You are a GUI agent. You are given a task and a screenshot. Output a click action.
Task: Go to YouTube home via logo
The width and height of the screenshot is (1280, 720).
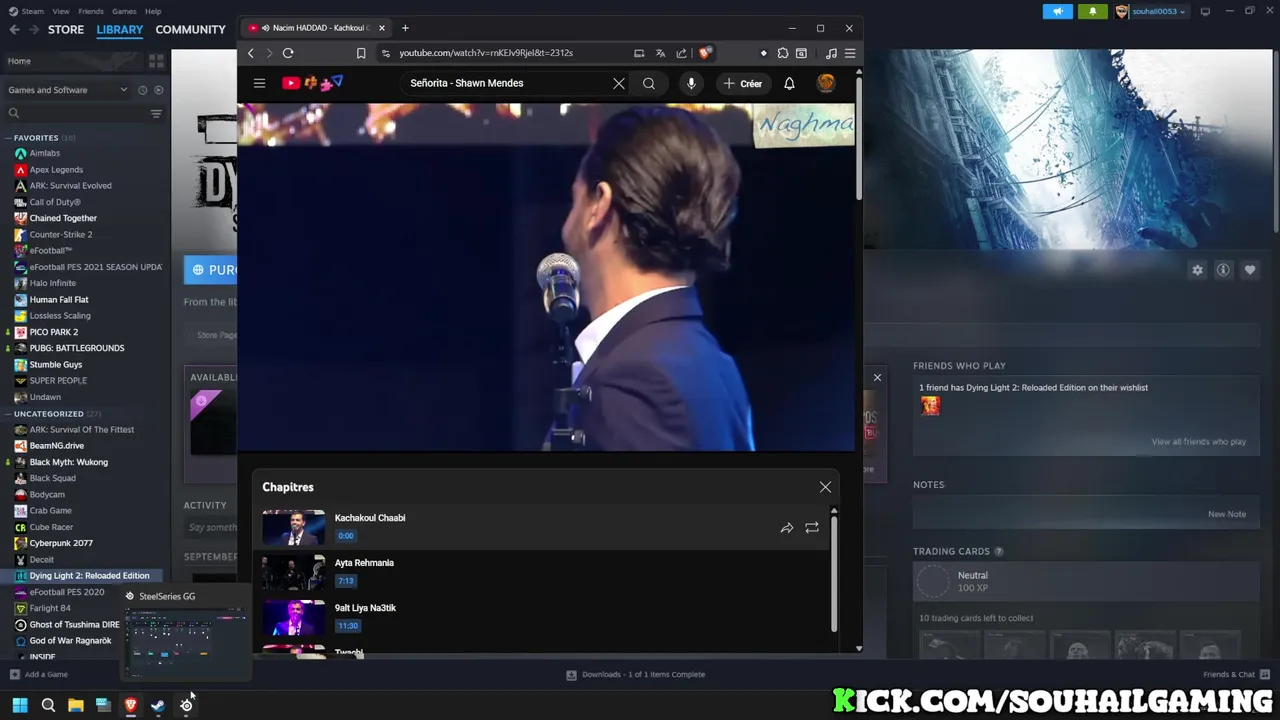(312, 83)
